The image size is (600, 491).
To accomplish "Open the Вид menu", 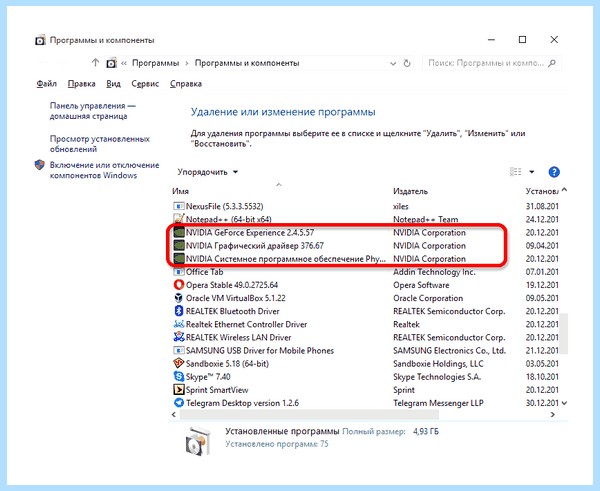I will click(113, 84).
